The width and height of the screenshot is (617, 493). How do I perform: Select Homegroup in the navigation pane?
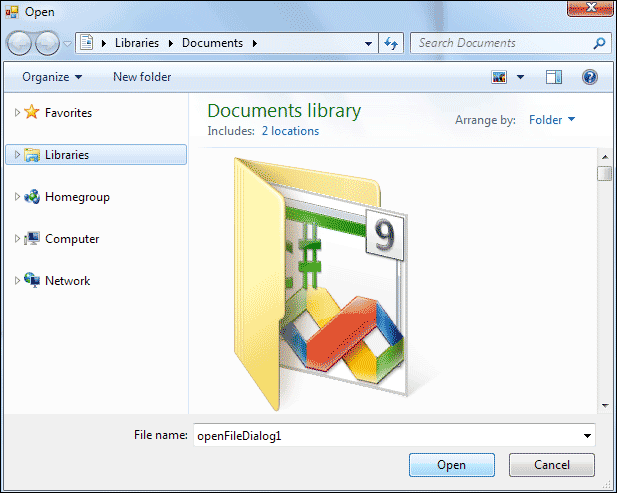77,197
